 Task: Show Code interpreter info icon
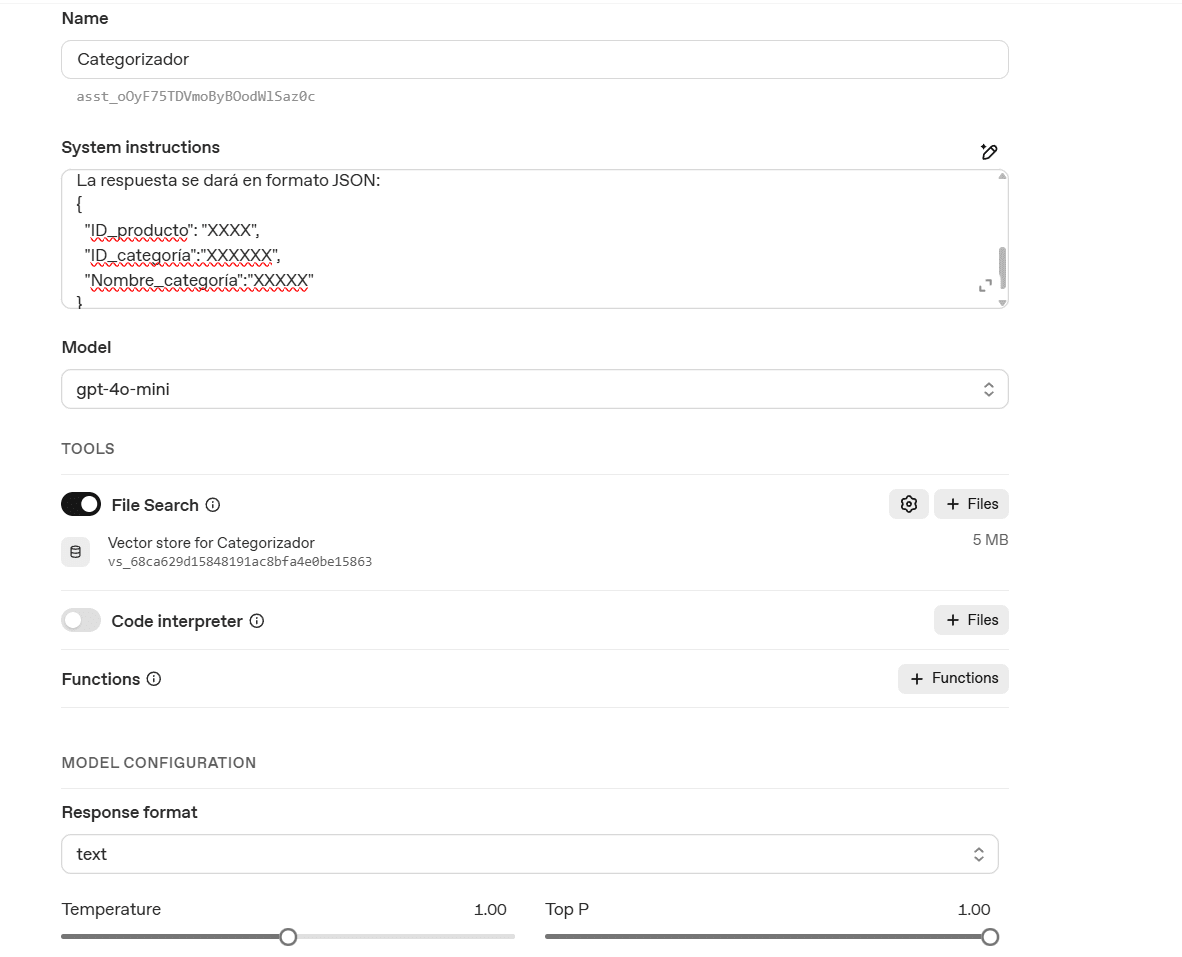(x=256, y=621)
